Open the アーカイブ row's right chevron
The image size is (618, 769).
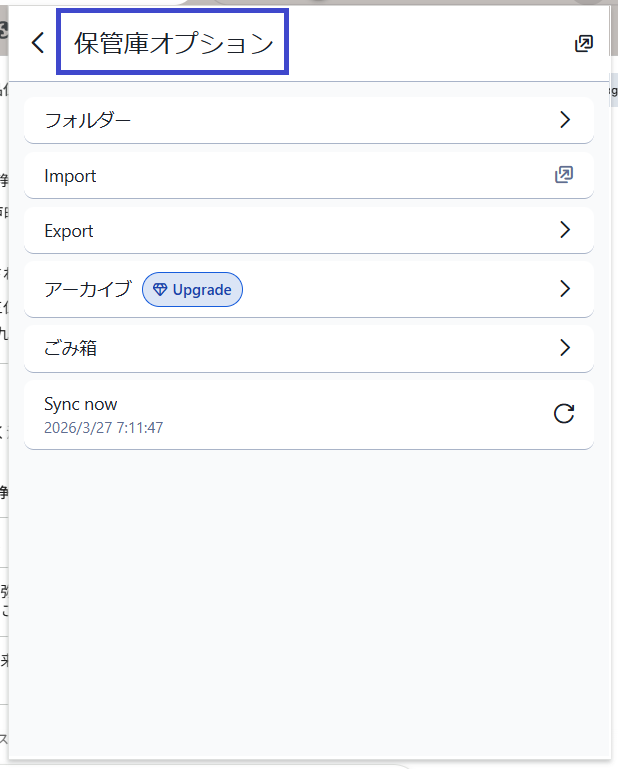point(565,289)
